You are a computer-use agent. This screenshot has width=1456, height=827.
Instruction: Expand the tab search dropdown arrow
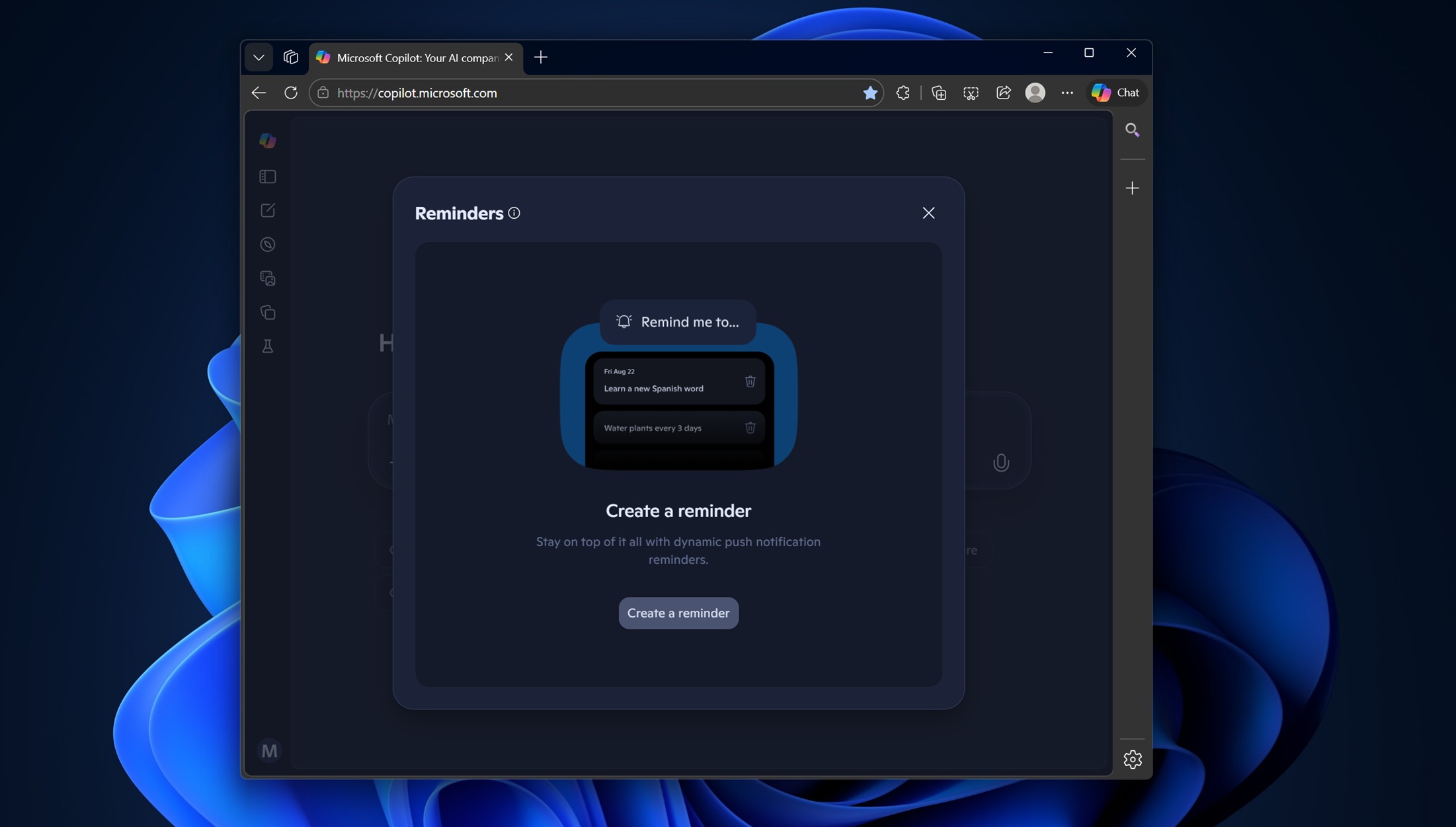258,57
